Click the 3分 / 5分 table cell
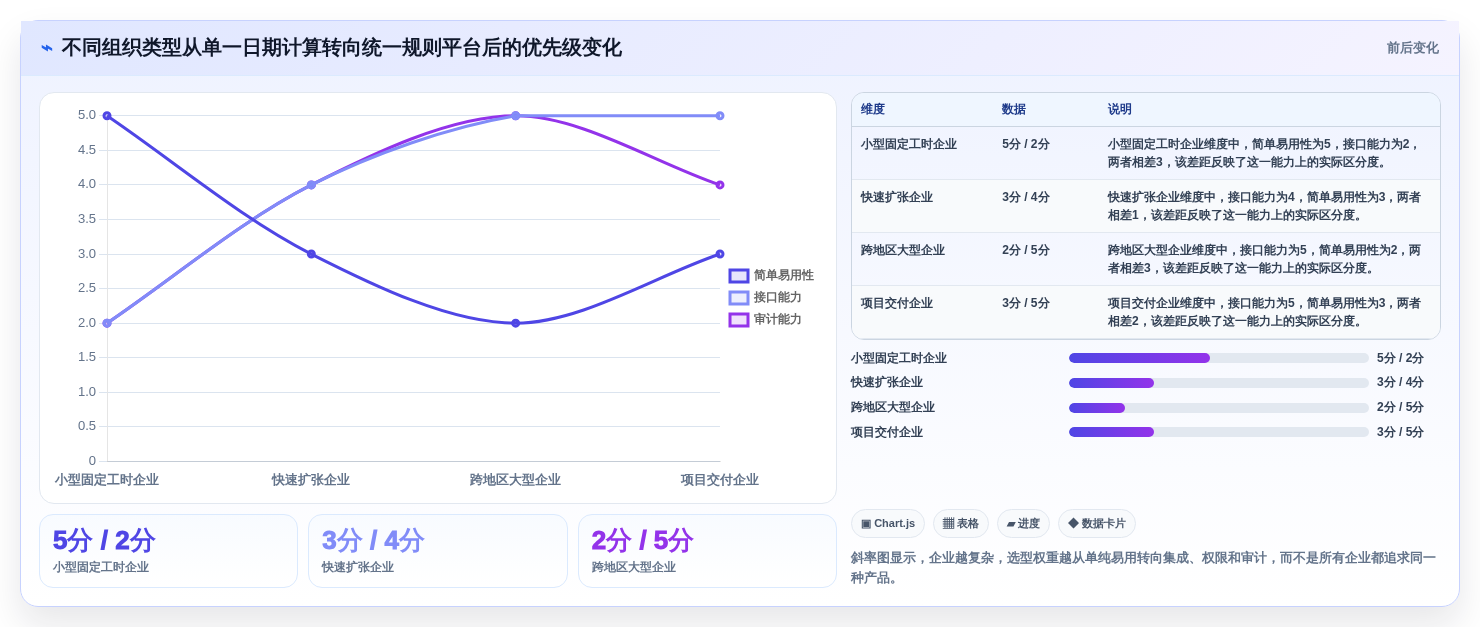 tap(1026, 303)
